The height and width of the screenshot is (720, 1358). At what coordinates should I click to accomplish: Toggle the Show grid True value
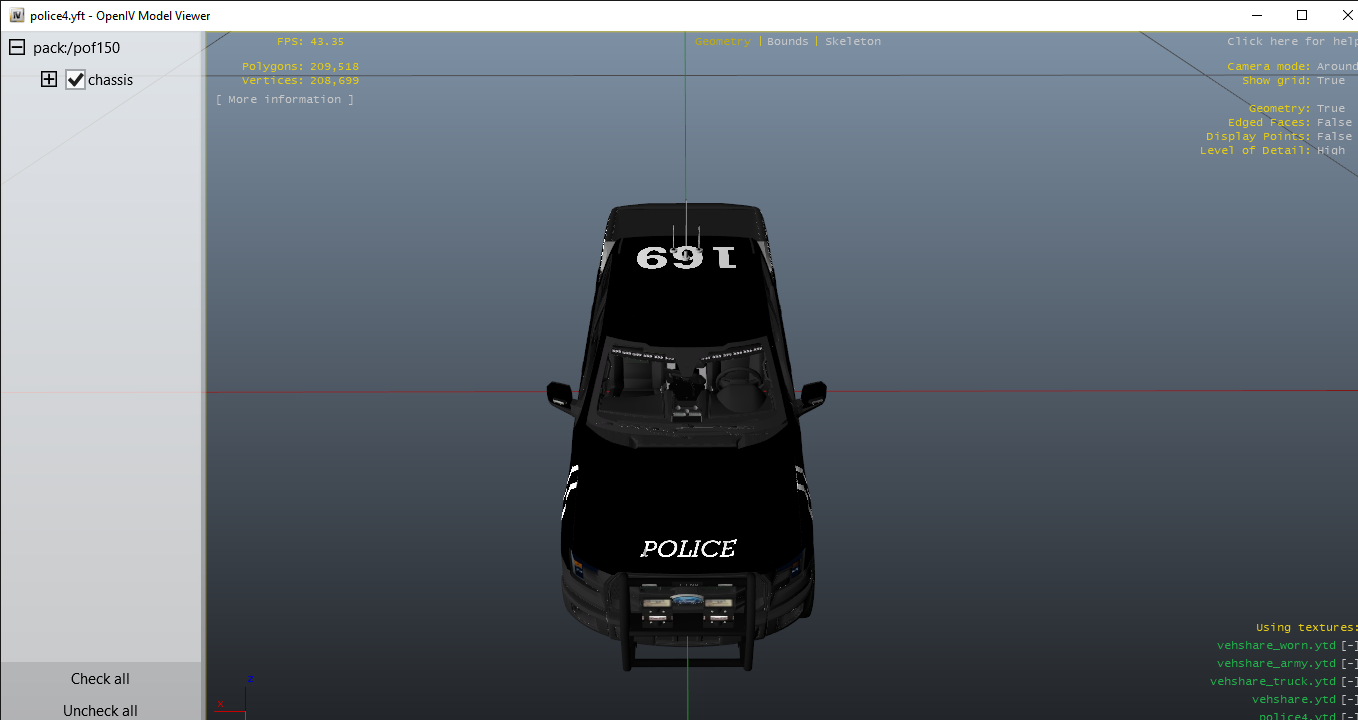click(x=1331, y=81)
